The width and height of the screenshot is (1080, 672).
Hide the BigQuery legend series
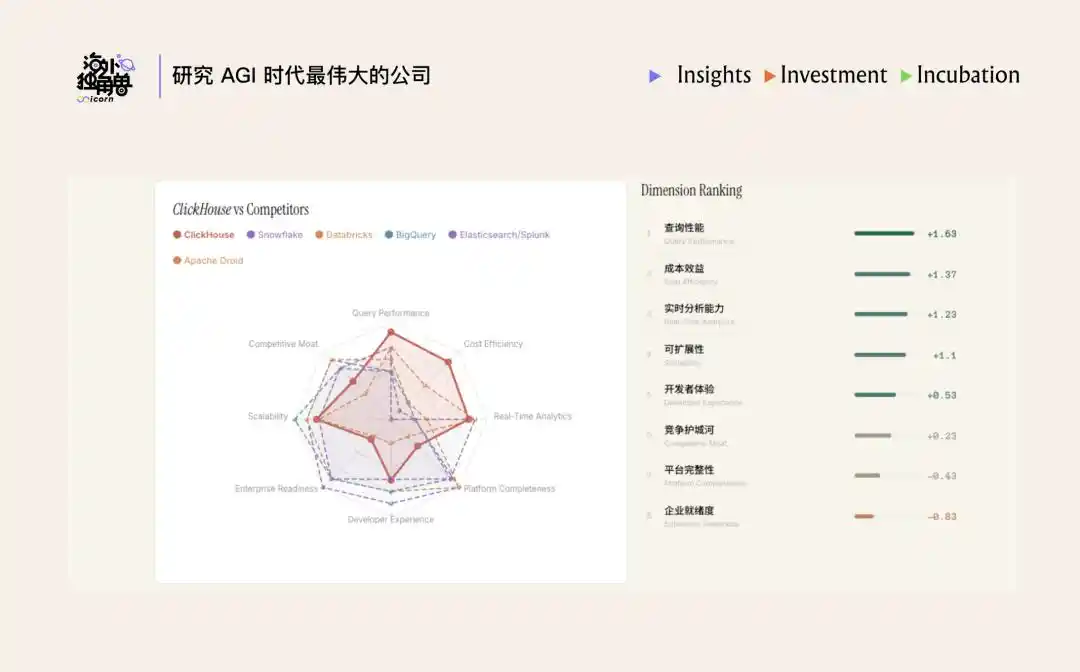click(411, 235)
